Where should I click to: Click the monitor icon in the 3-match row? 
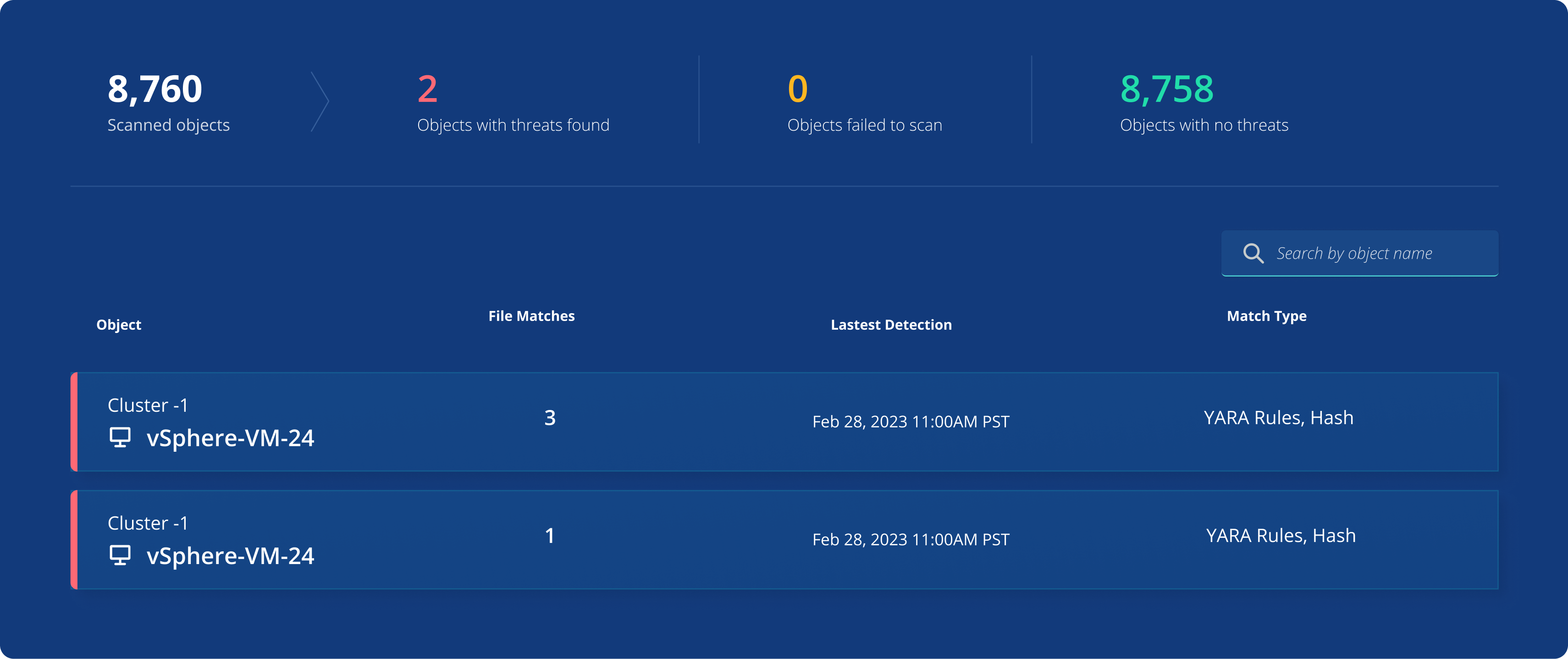point(120,437)
